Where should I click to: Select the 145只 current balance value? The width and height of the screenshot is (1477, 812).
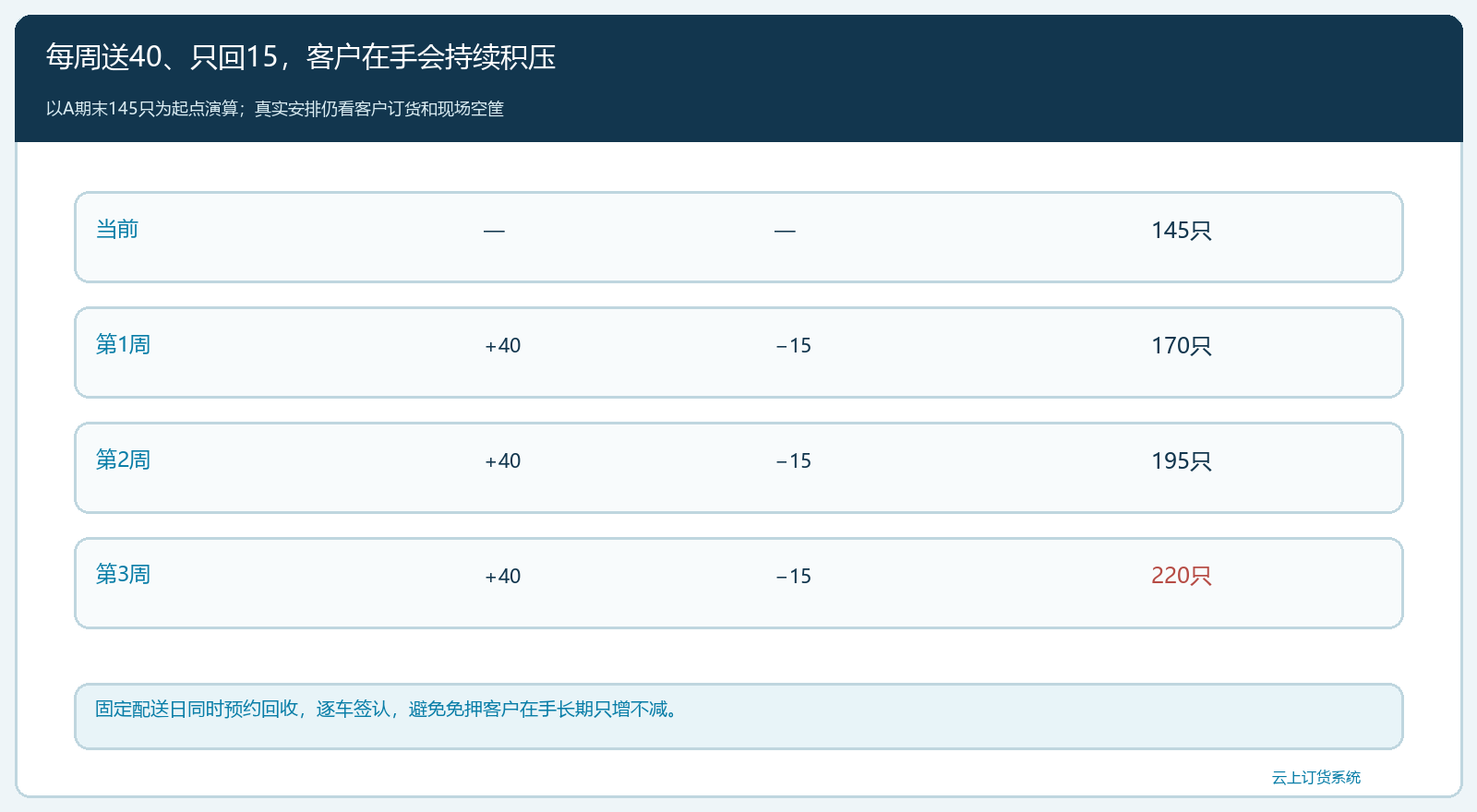pyautogui.click(x=1181, y=231)
